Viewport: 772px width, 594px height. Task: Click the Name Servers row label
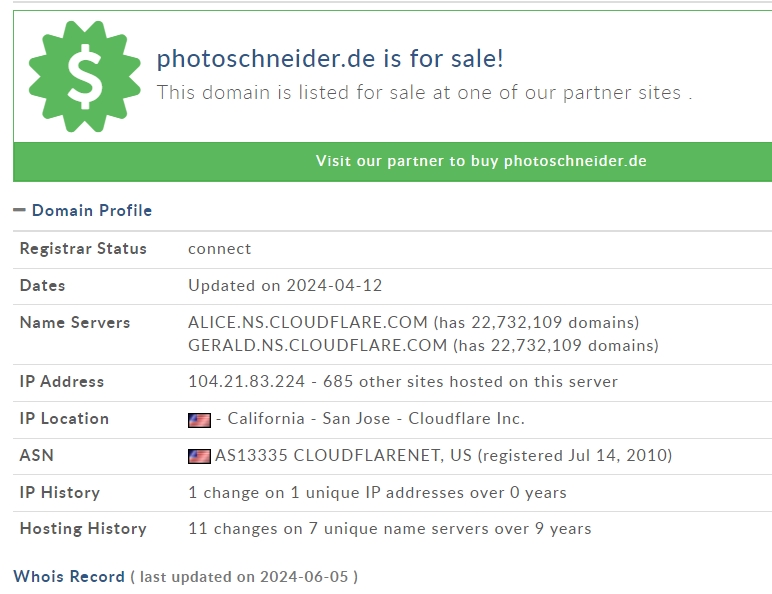click(75, 322)
